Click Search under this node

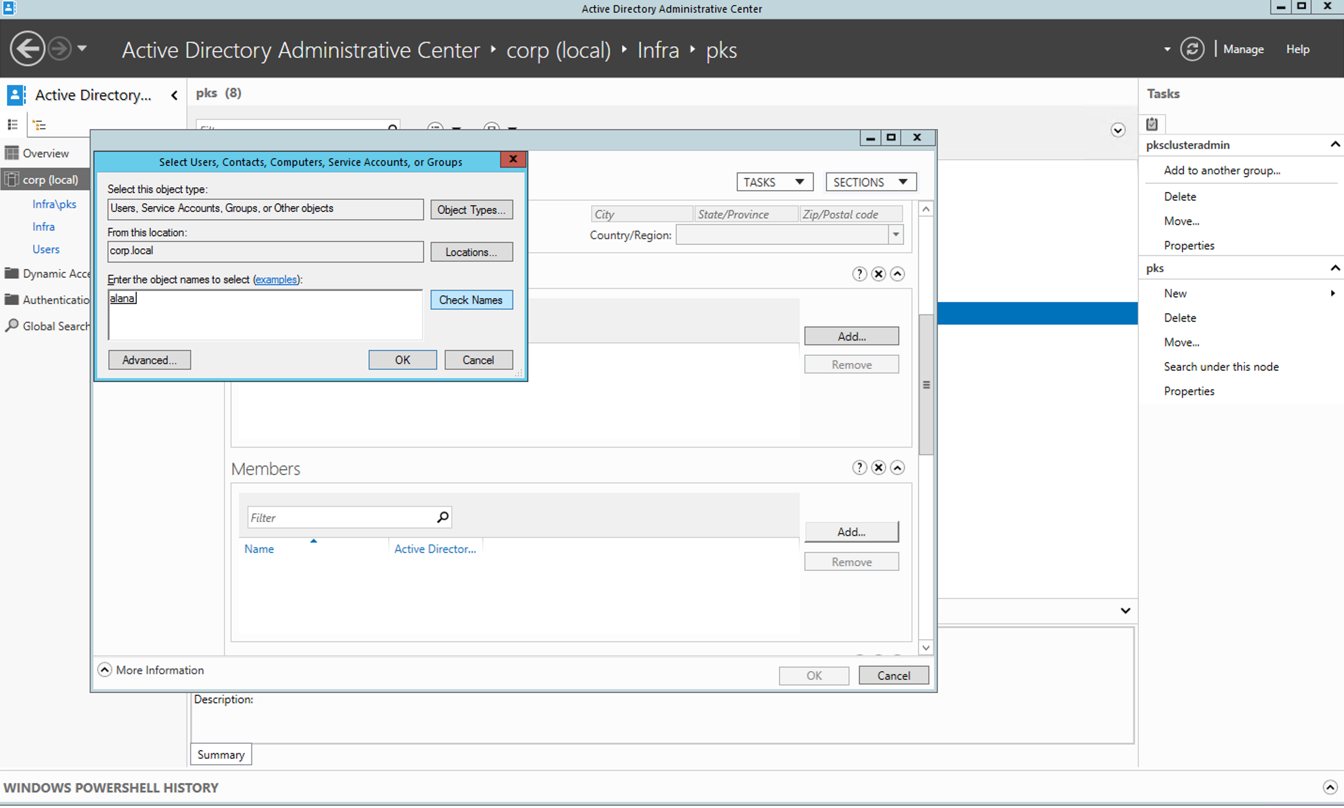tap(1221, 367)
